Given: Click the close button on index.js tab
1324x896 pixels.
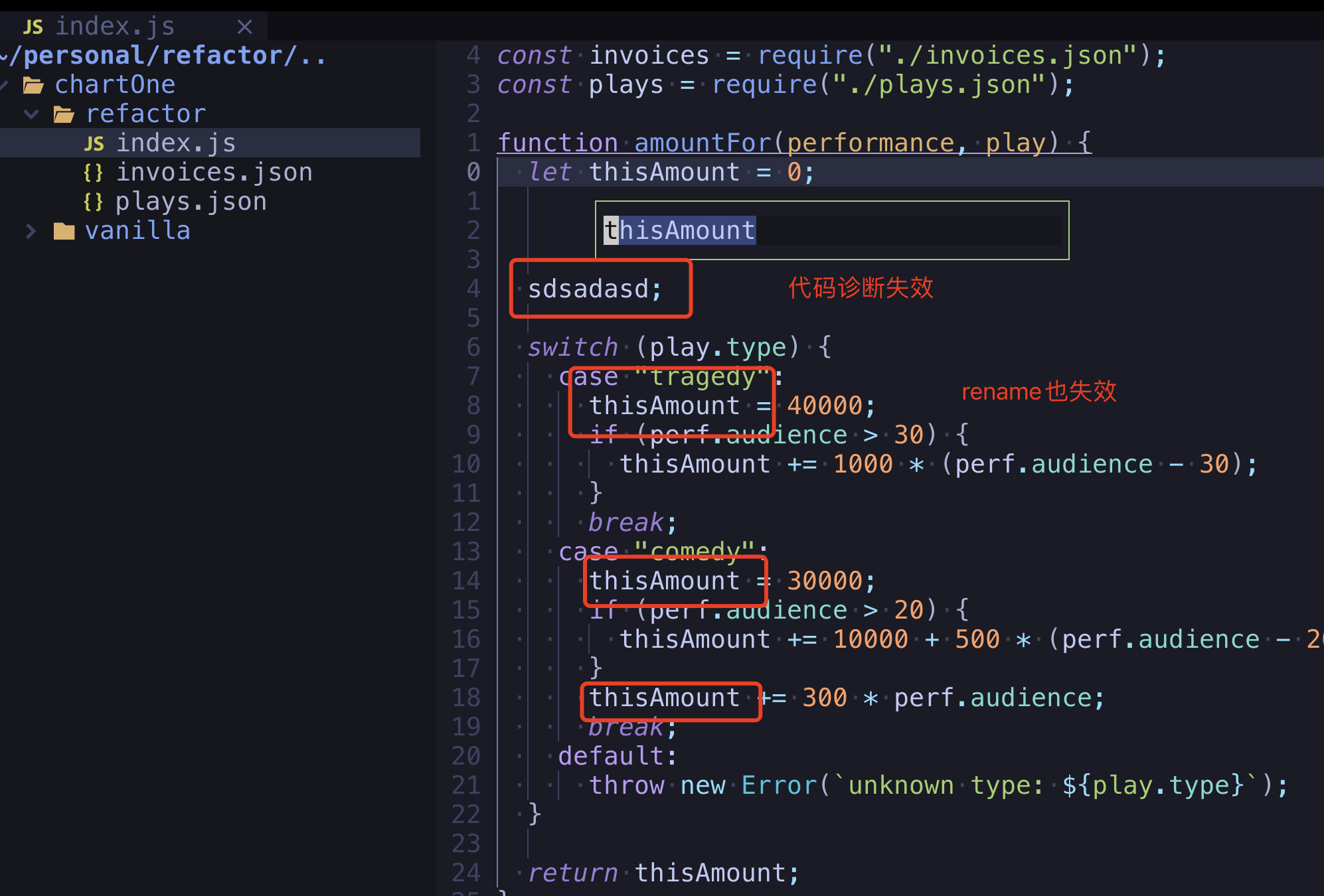Looking at the screenshot, I should [244, 27].
